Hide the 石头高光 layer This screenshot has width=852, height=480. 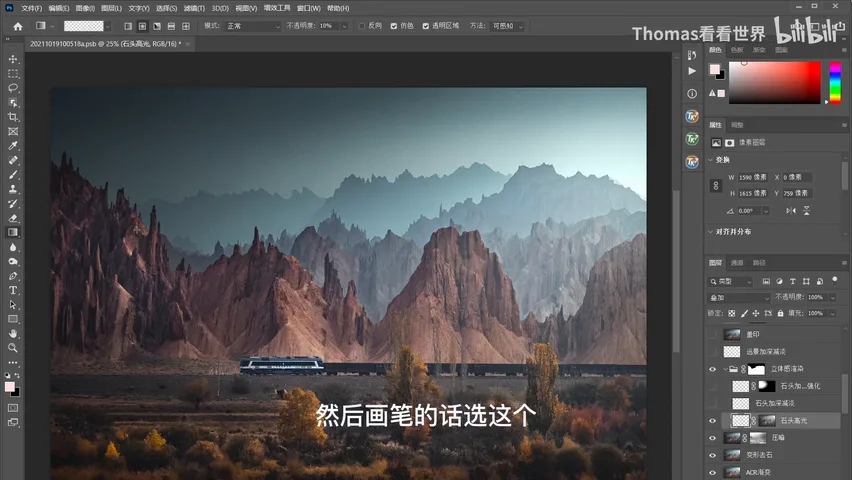[712, 420]
